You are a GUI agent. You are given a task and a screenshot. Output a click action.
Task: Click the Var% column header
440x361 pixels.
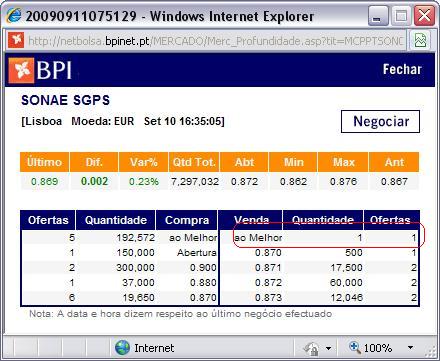tap(144, 162)
